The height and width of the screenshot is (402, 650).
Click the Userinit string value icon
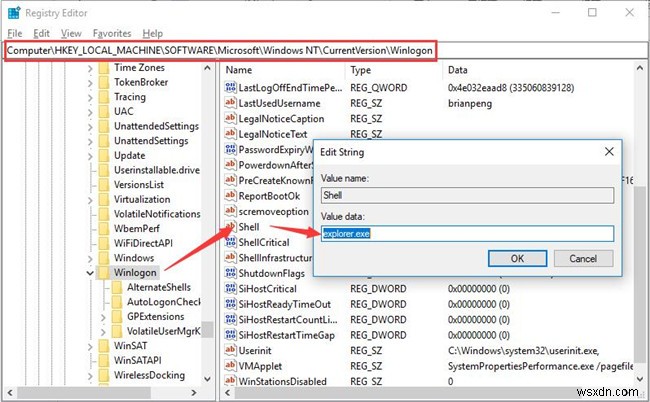230,351
